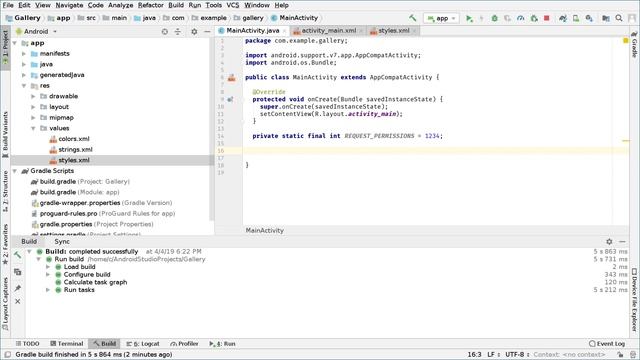Screen dimensions: 640x360
Task: Collapse the res folder
Action: click(x=24, y=86)
